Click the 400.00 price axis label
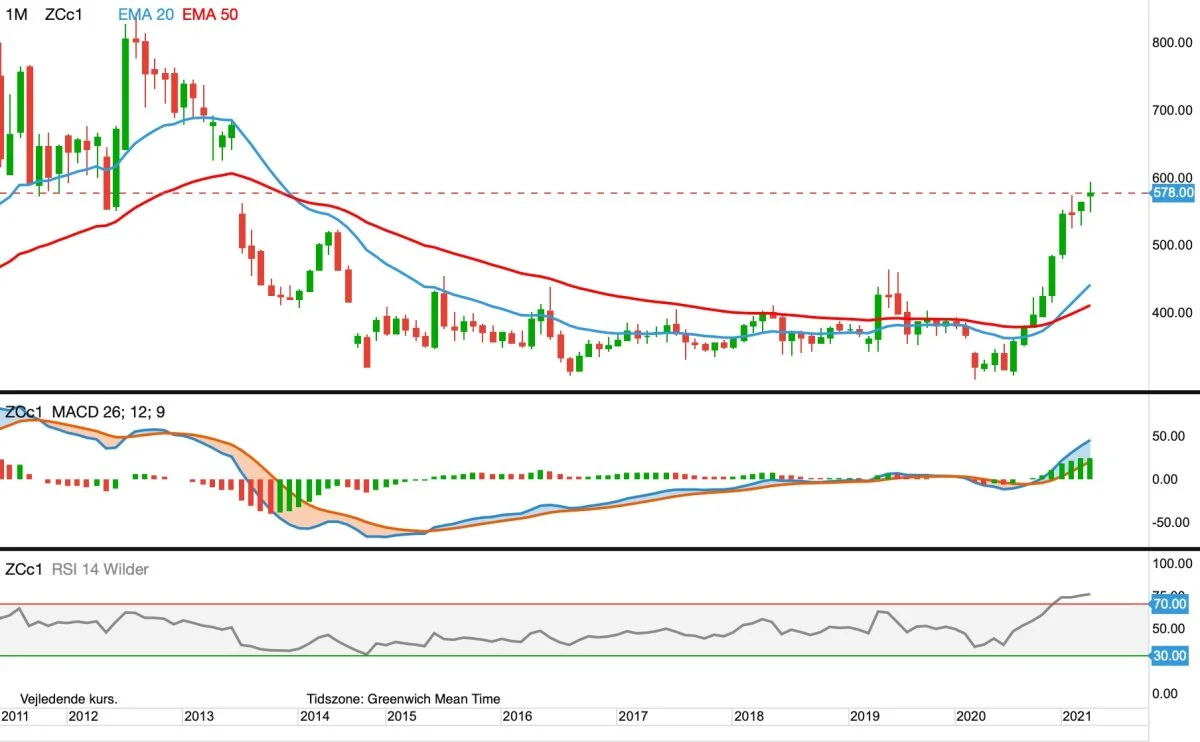 [x=1172, y=313]
